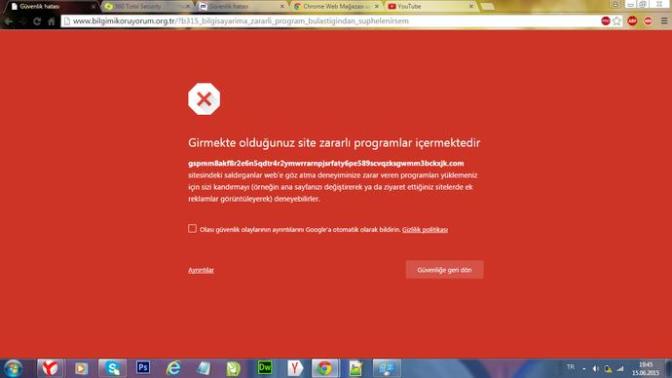Launch Dreamweaver from the taskbar
The height and width of the screenshot is (378, 672).
coord(264,368)
